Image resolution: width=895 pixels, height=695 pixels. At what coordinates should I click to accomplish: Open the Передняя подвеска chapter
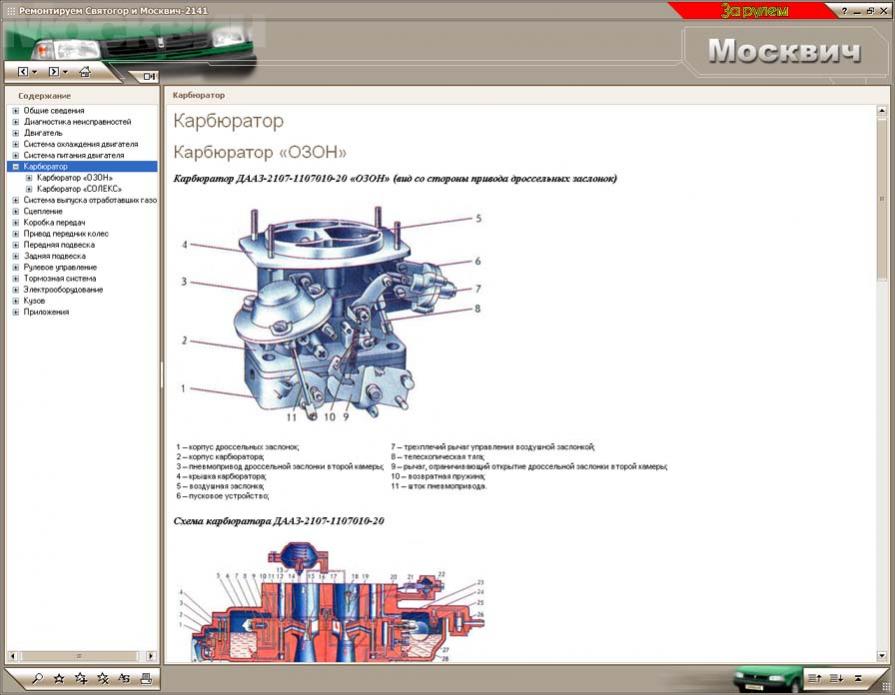(59, 245)
